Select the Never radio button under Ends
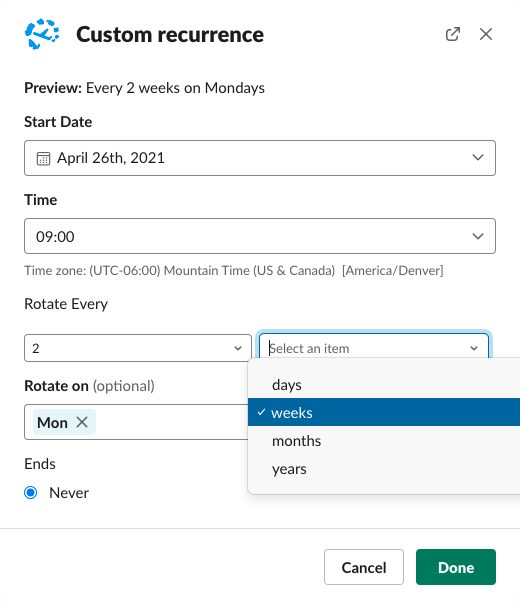Screen dimensions: 520x605 tap(31, 493)
